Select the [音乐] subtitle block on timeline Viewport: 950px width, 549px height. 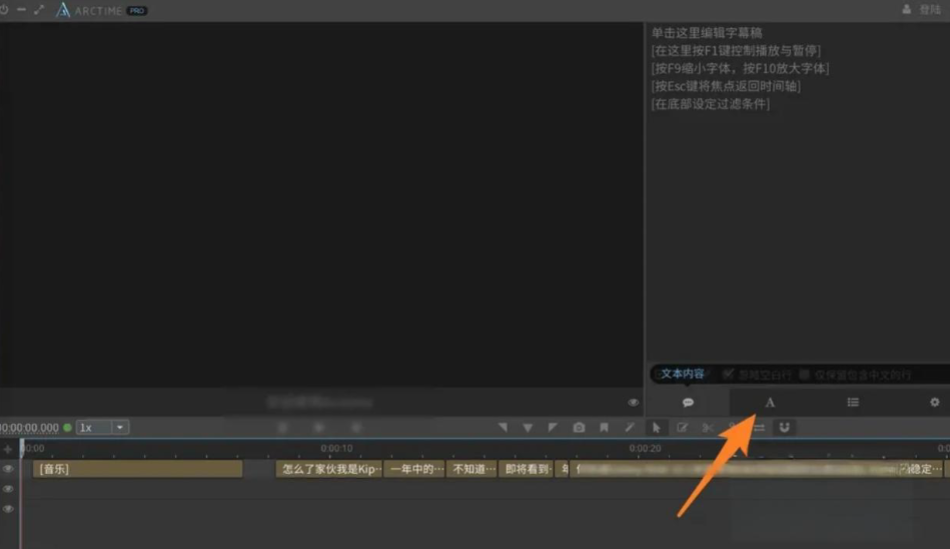pos(137,469)
